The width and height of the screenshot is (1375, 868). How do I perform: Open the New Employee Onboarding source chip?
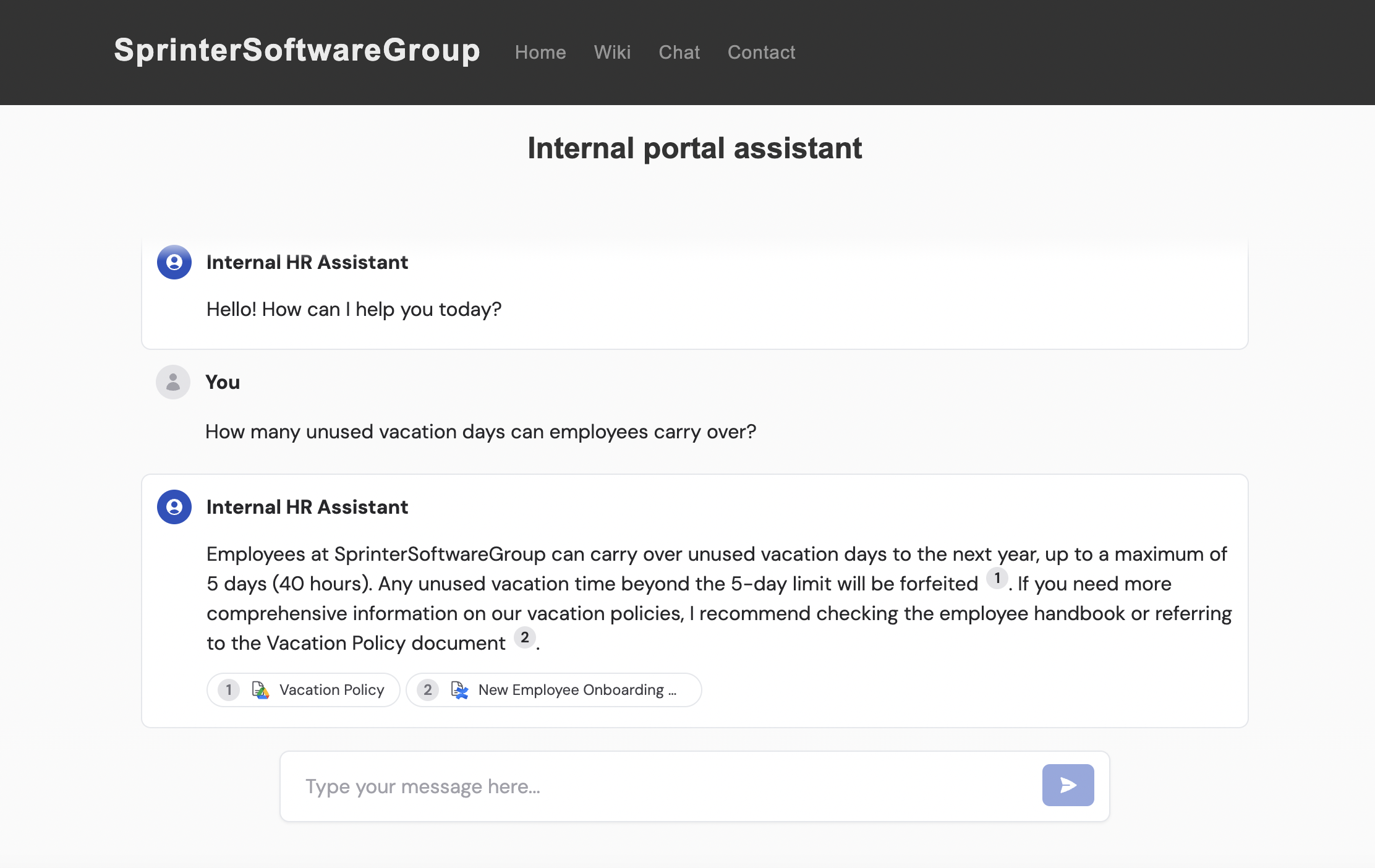point(554,690)
